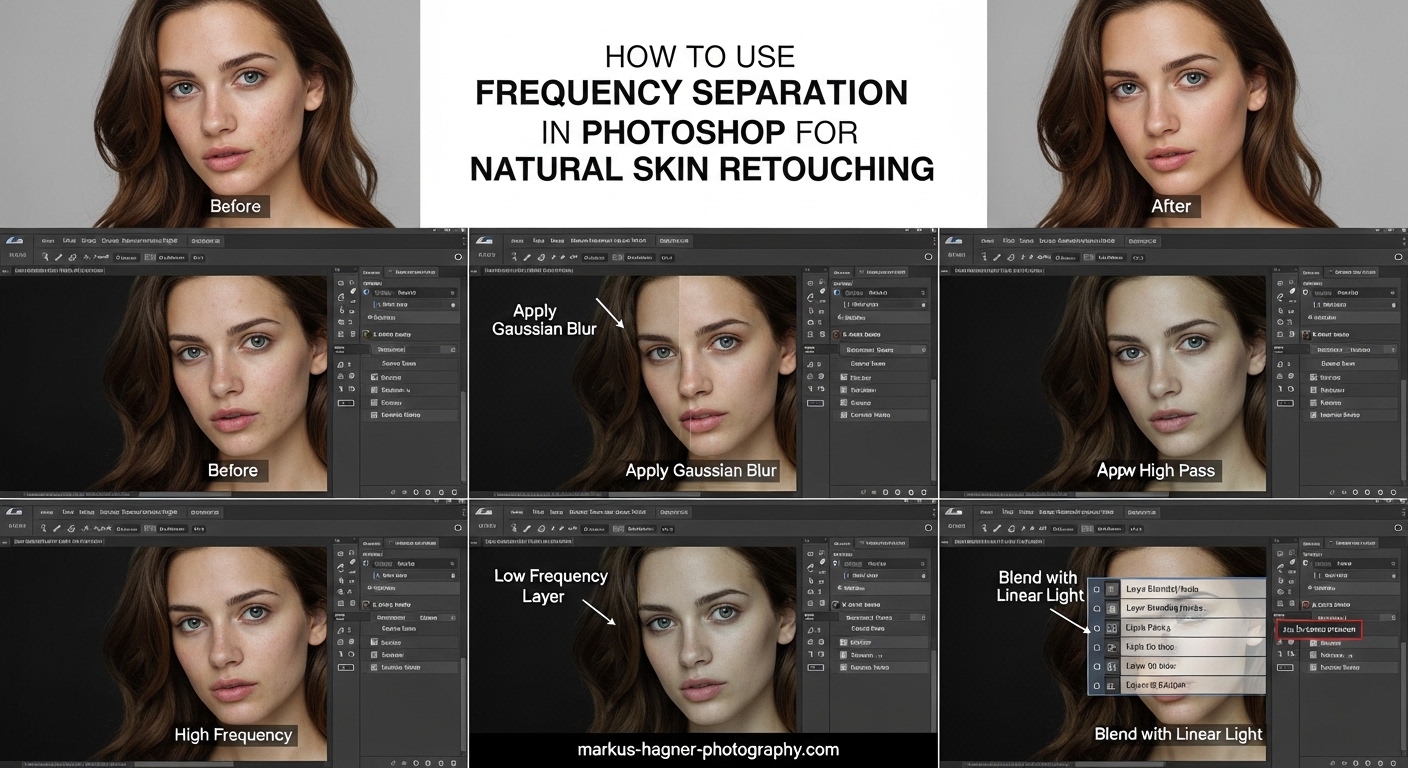This screenshot has height=768, width=1408.
Task: Click the lock icon in Gaussian Blur panel's layer options
Action: pos(923,305)
